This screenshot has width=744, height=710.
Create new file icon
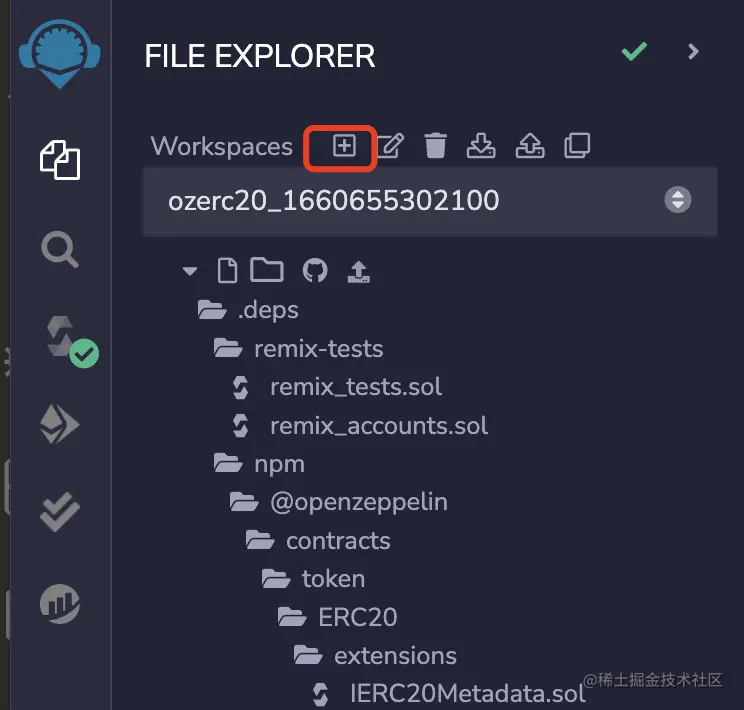pyautogui.click(x=227, y=271)
